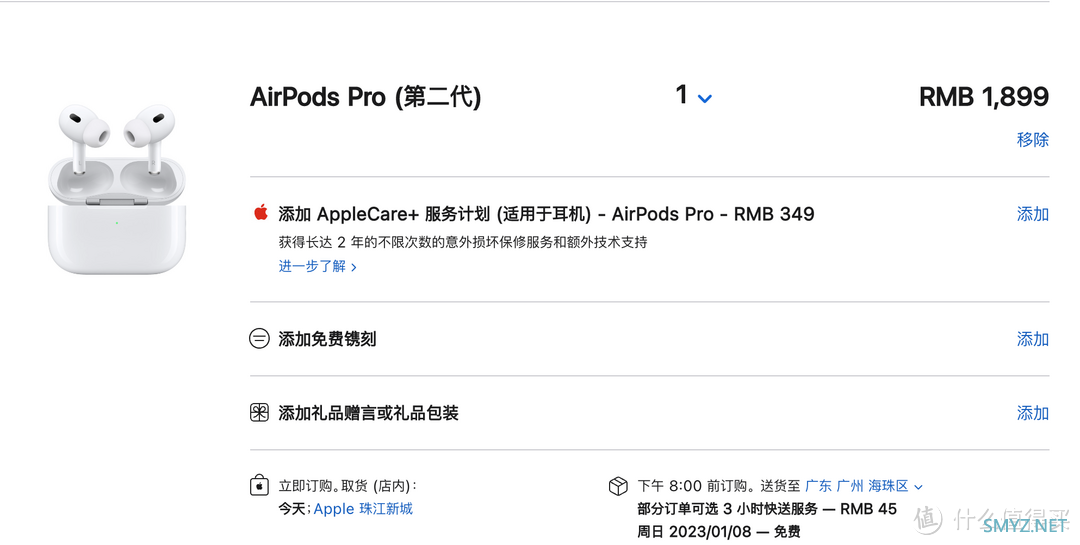The height and width of the screenshot is (545, 1080).
Task: Remove AirPods Pro via 移除 link
Action: coord(1032,140)
